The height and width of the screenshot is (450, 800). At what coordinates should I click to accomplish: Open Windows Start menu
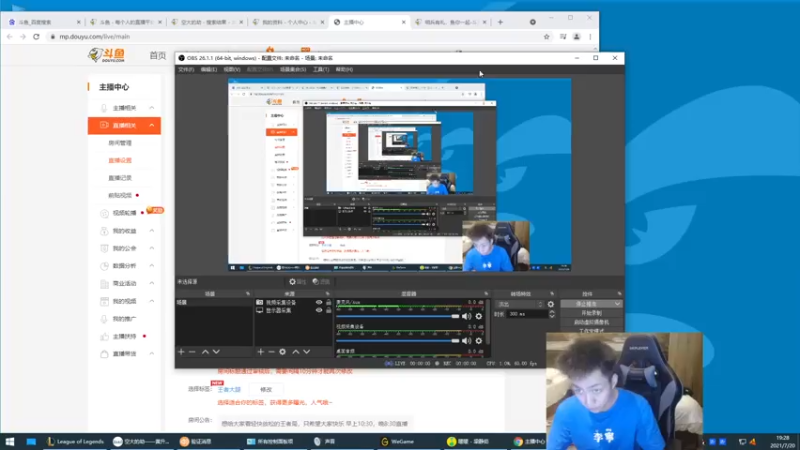pos(10,441)
